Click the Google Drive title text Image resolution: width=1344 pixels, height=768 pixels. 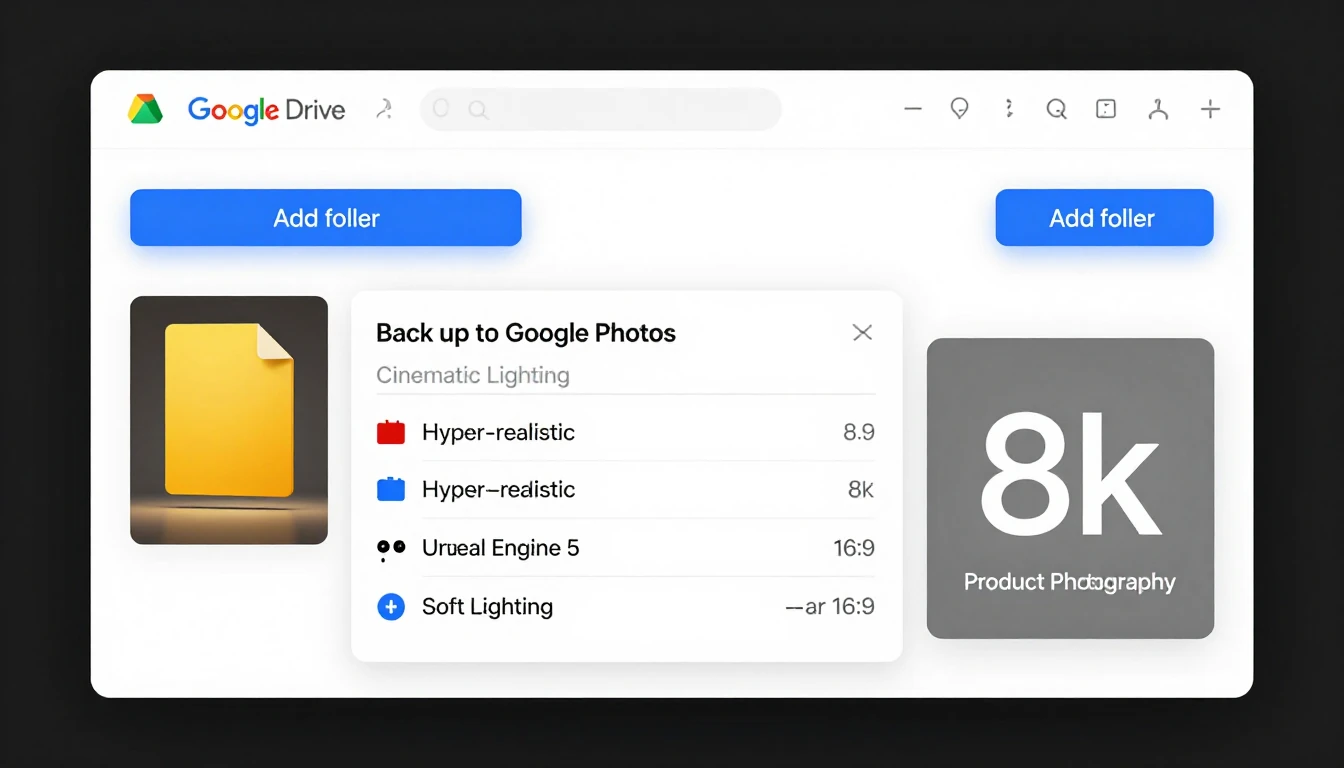[266, 110]
